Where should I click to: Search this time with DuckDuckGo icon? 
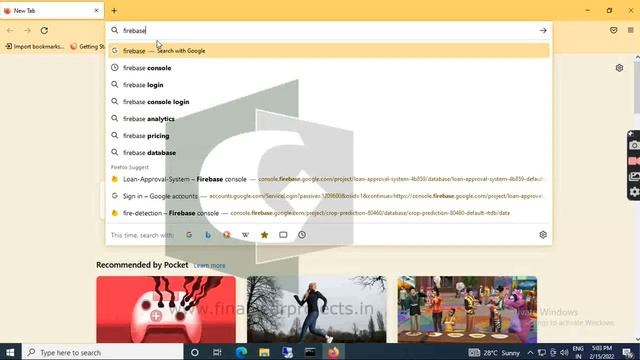click(x=227, y=235)
